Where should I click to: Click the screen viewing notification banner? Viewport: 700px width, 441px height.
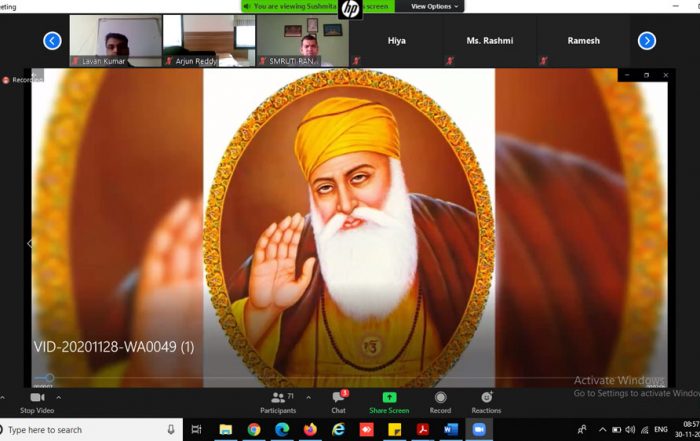click(x=318, y=6)
